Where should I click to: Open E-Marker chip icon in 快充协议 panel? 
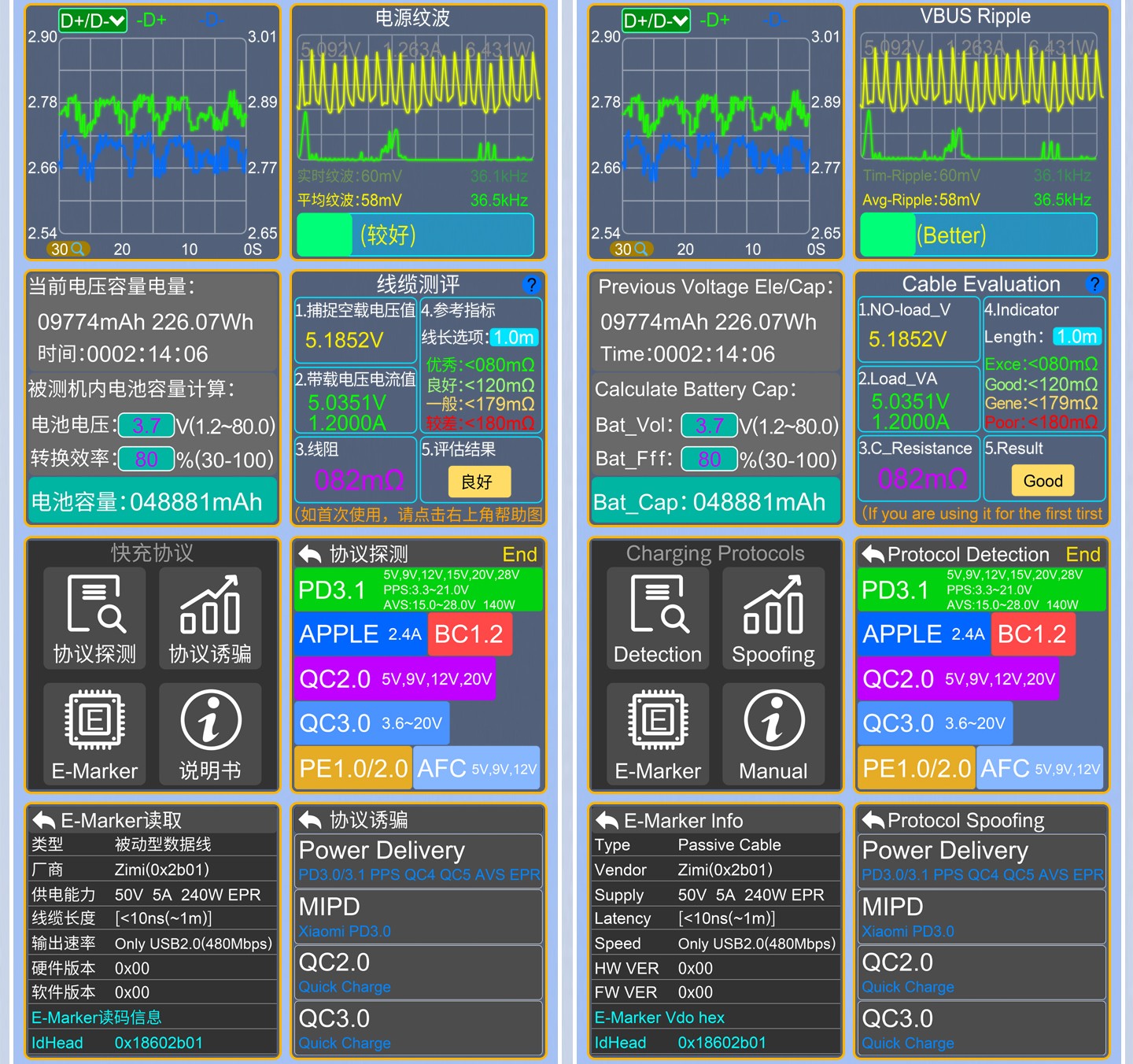[95, 734]
